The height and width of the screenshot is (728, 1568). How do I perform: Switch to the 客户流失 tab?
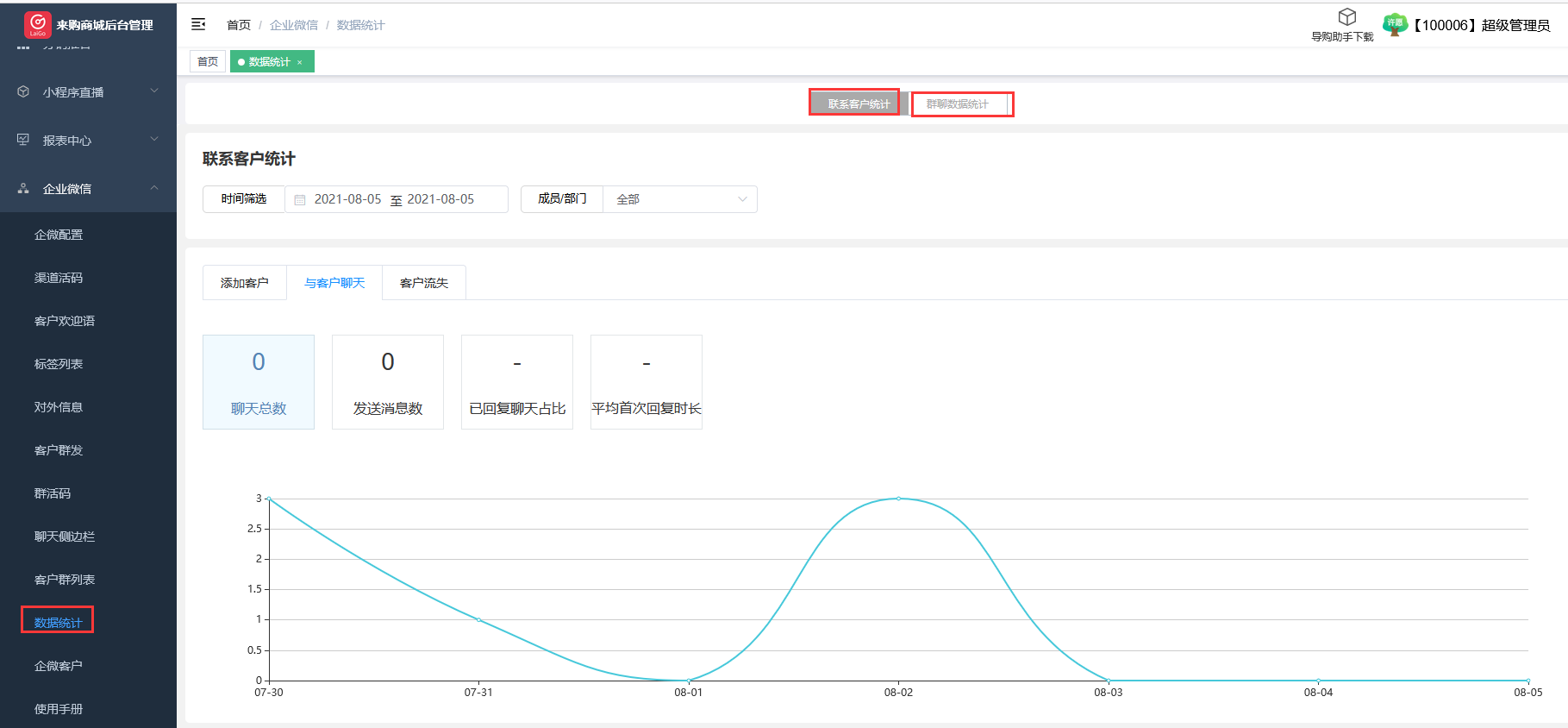[424, 283]
